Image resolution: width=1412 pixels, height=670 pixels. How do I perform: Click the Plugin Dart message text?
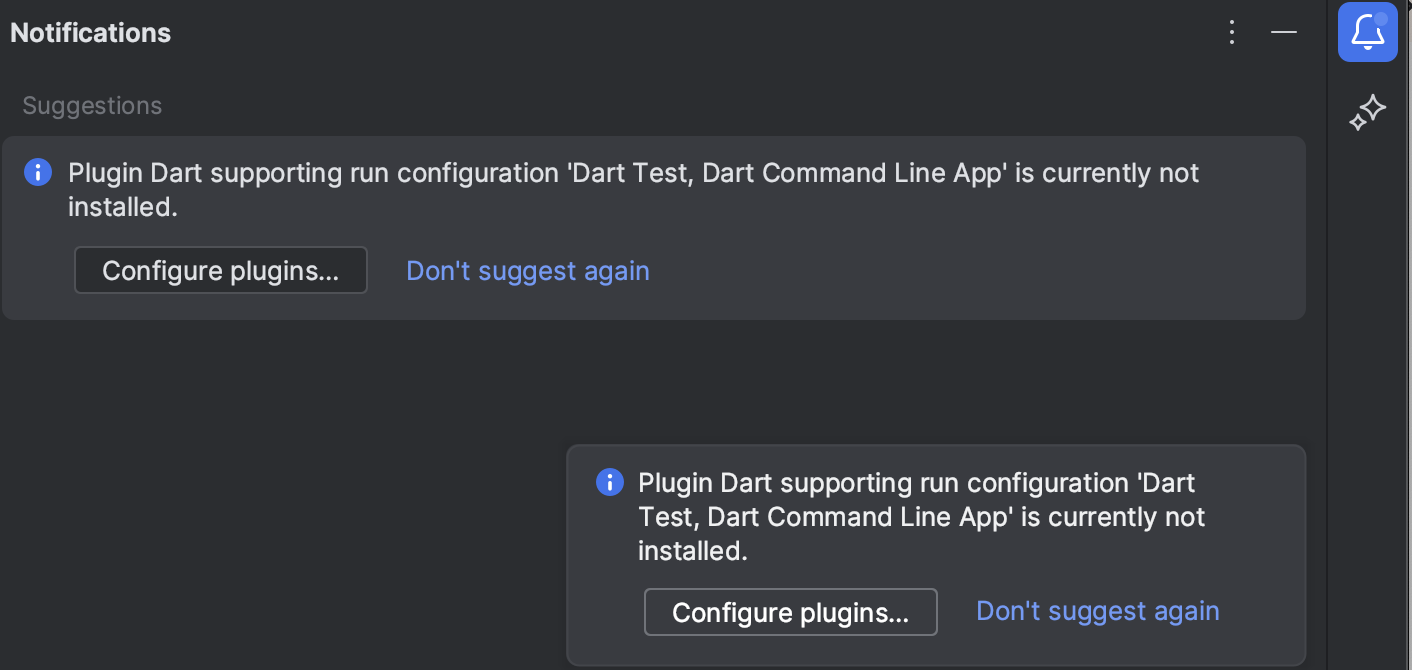(x=630, y=188)
